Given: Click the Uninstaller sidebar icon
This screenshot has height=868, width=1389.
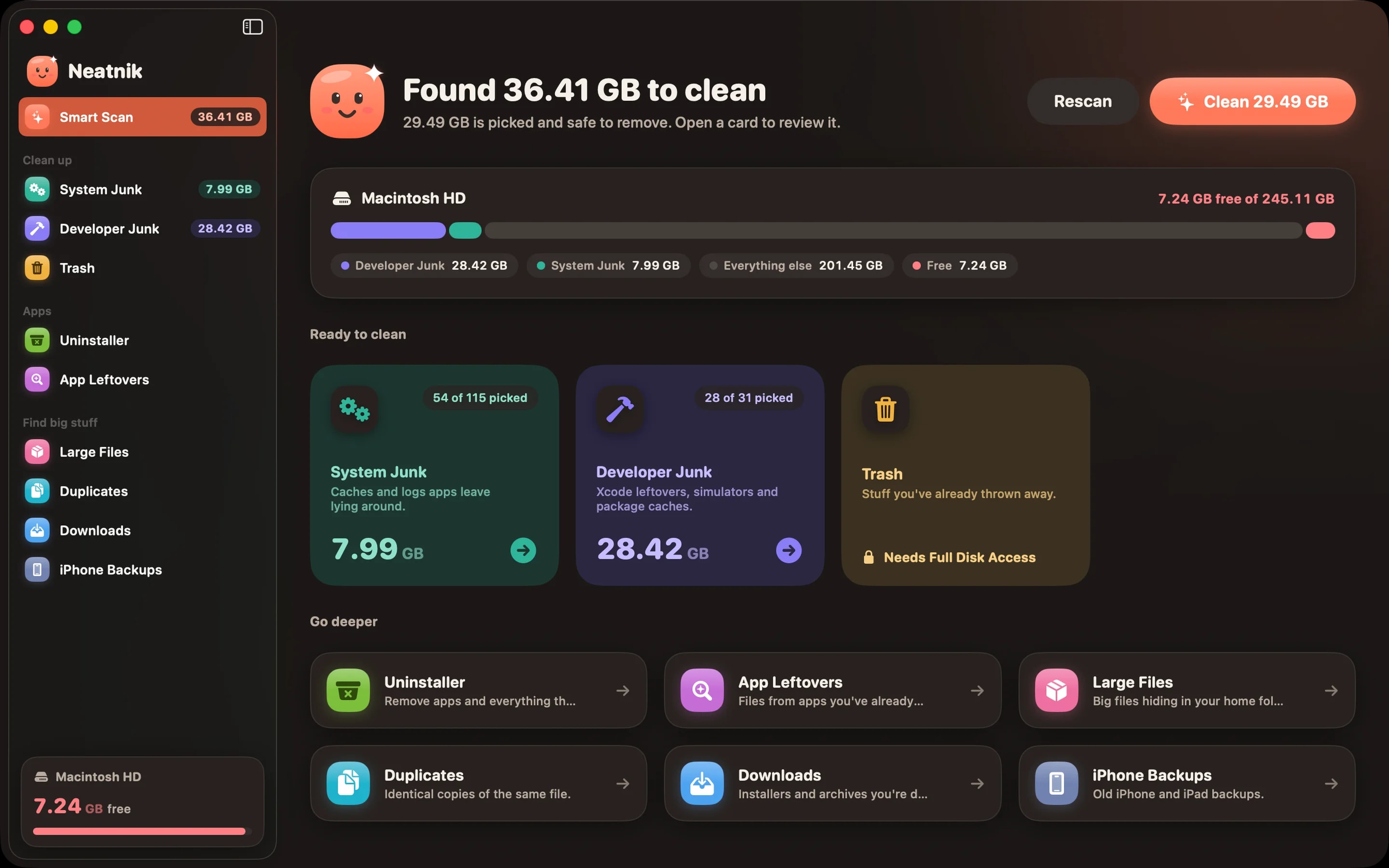Looking at the screenshot, I should tap(37, 340).
